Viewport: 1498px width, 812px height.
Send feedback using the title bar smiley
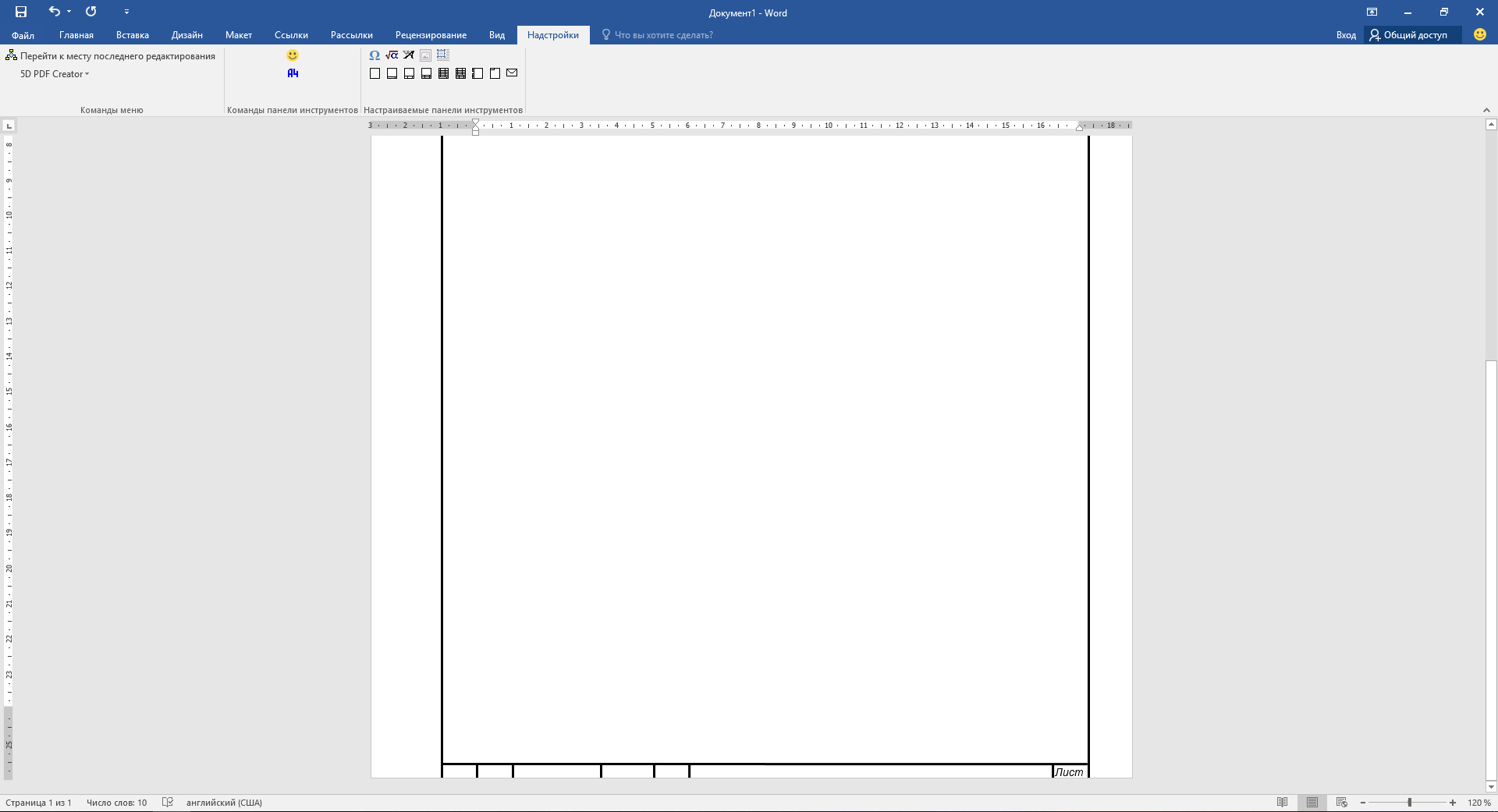click(1480, 34)
